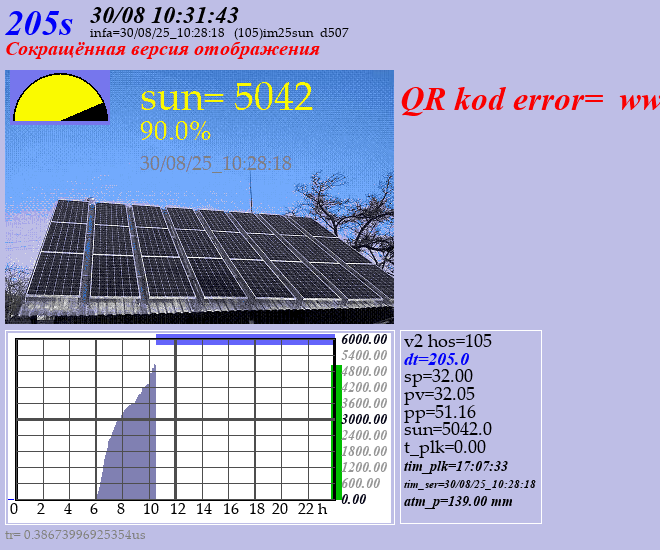Screen dimensions: 660x550
Task: Click the 'tim_plk=17:07:33' line
Action: (x=456, y=466)
